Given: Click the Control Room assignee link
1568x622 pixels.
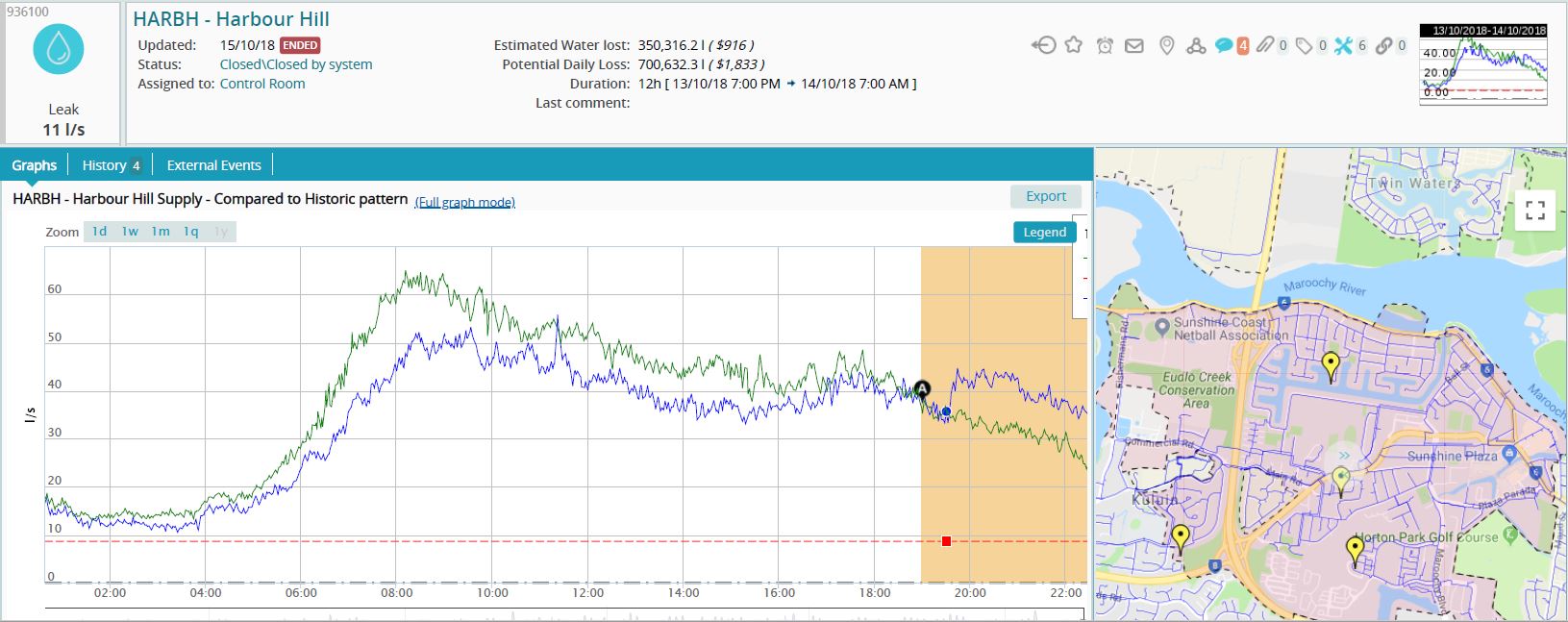Looking at the screenshot, I should 262,84.
